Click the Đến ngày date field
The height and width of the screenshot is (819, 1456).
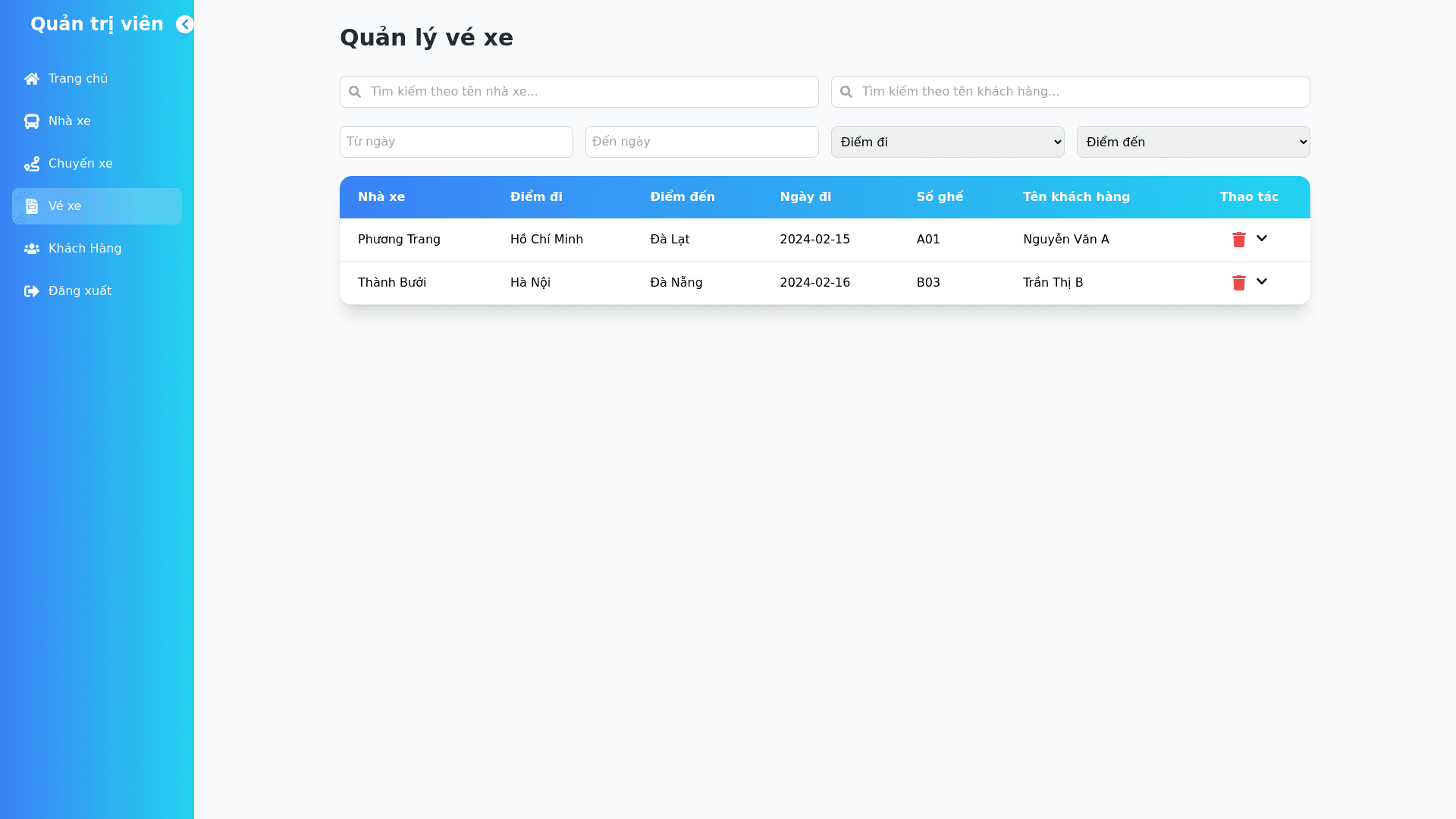point(701,142)
